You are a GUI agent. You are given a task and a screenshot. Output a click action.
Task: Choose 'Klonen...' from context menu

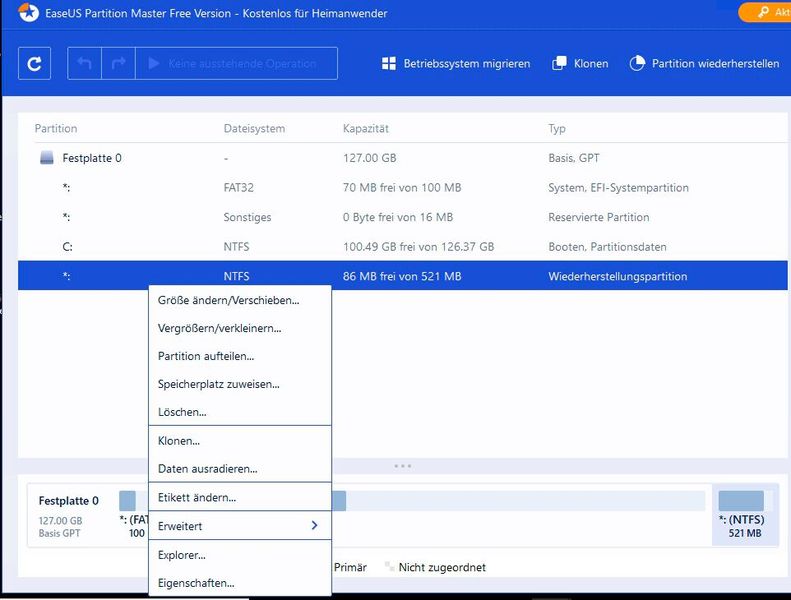click(240, 441)
